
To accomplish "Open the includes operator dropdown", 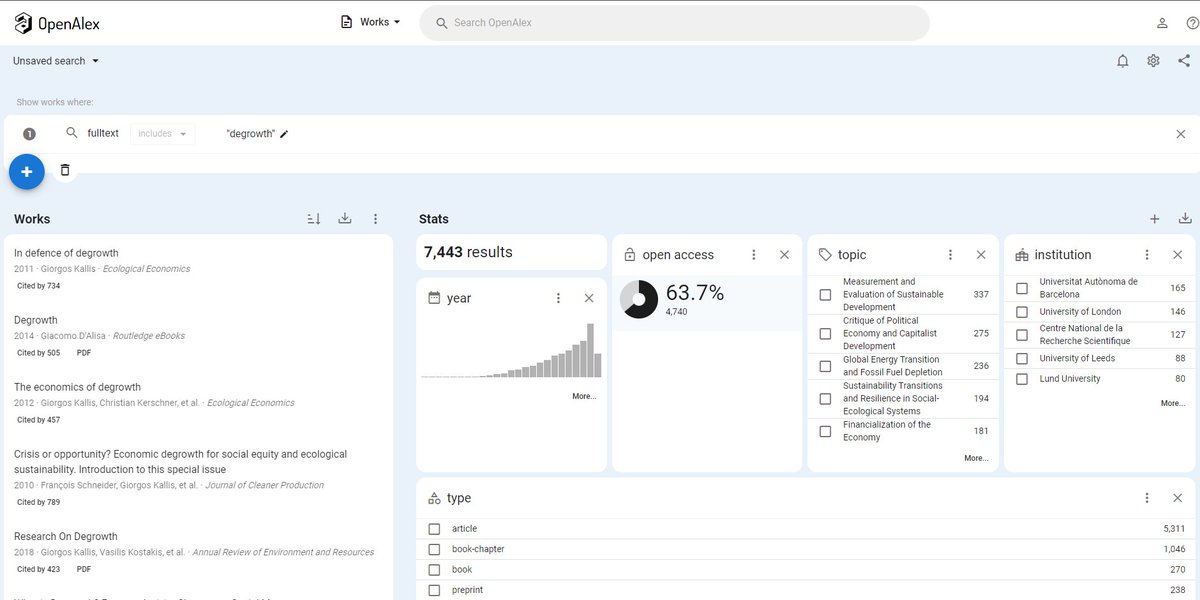I will [x=162, y=134].
